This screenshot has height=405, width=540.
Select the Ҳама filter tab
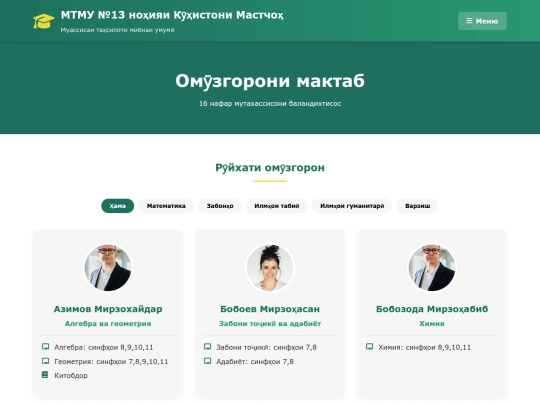(x=117, y=206)
